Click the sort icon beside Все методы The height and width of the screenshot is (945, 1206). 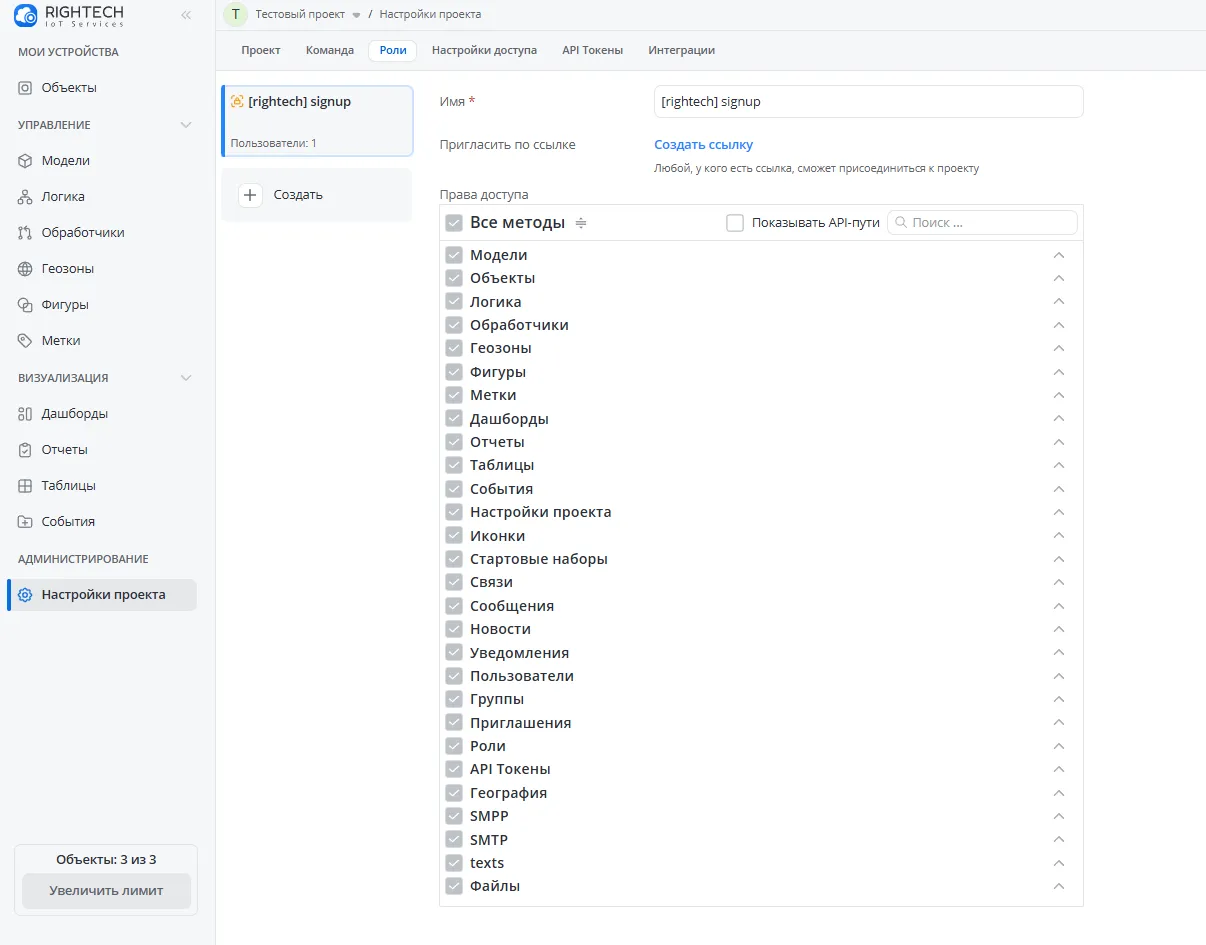(x=581, y=223)
